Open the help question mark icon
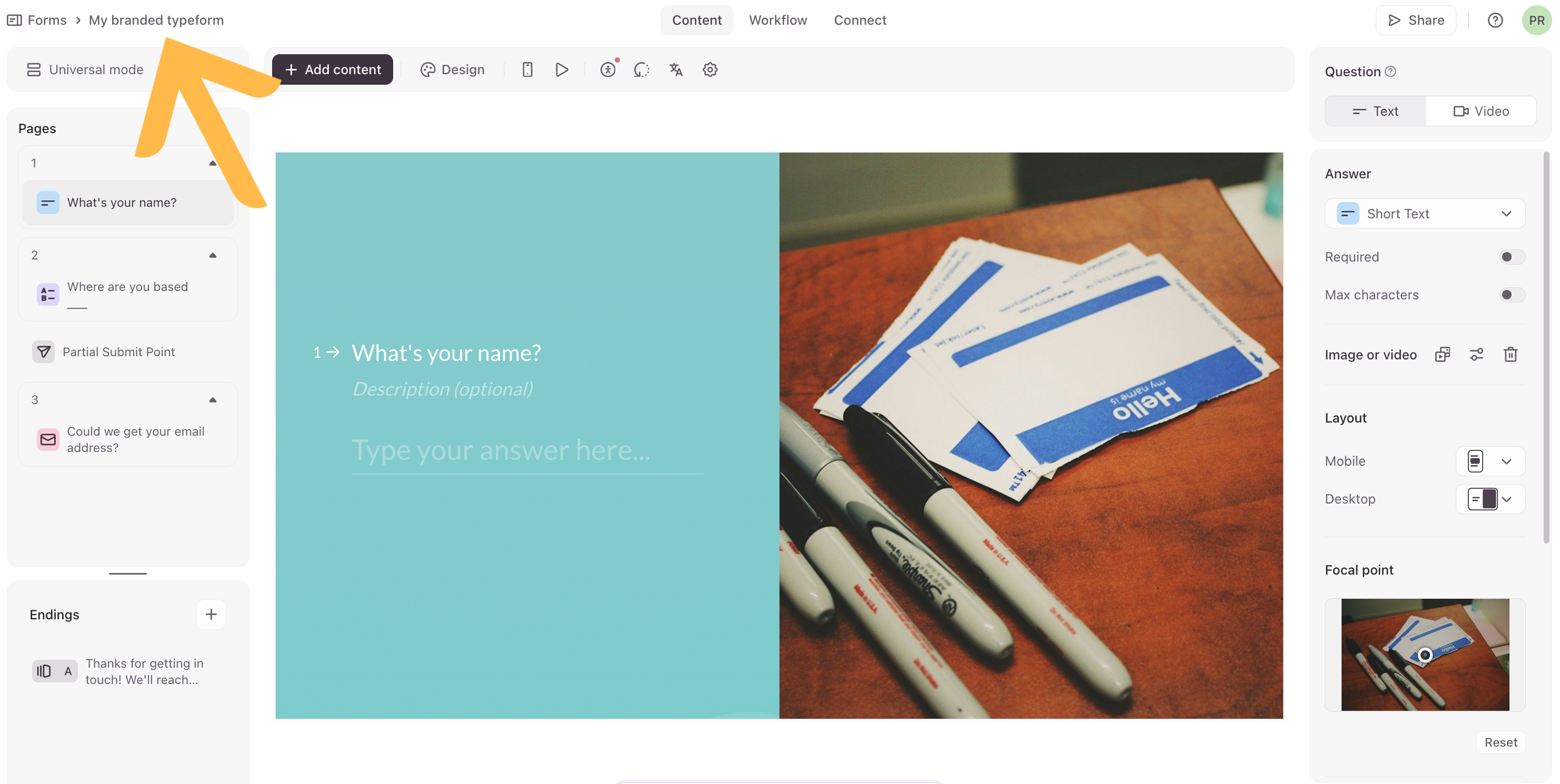The image size is (1560, 784). [1495, 21]
